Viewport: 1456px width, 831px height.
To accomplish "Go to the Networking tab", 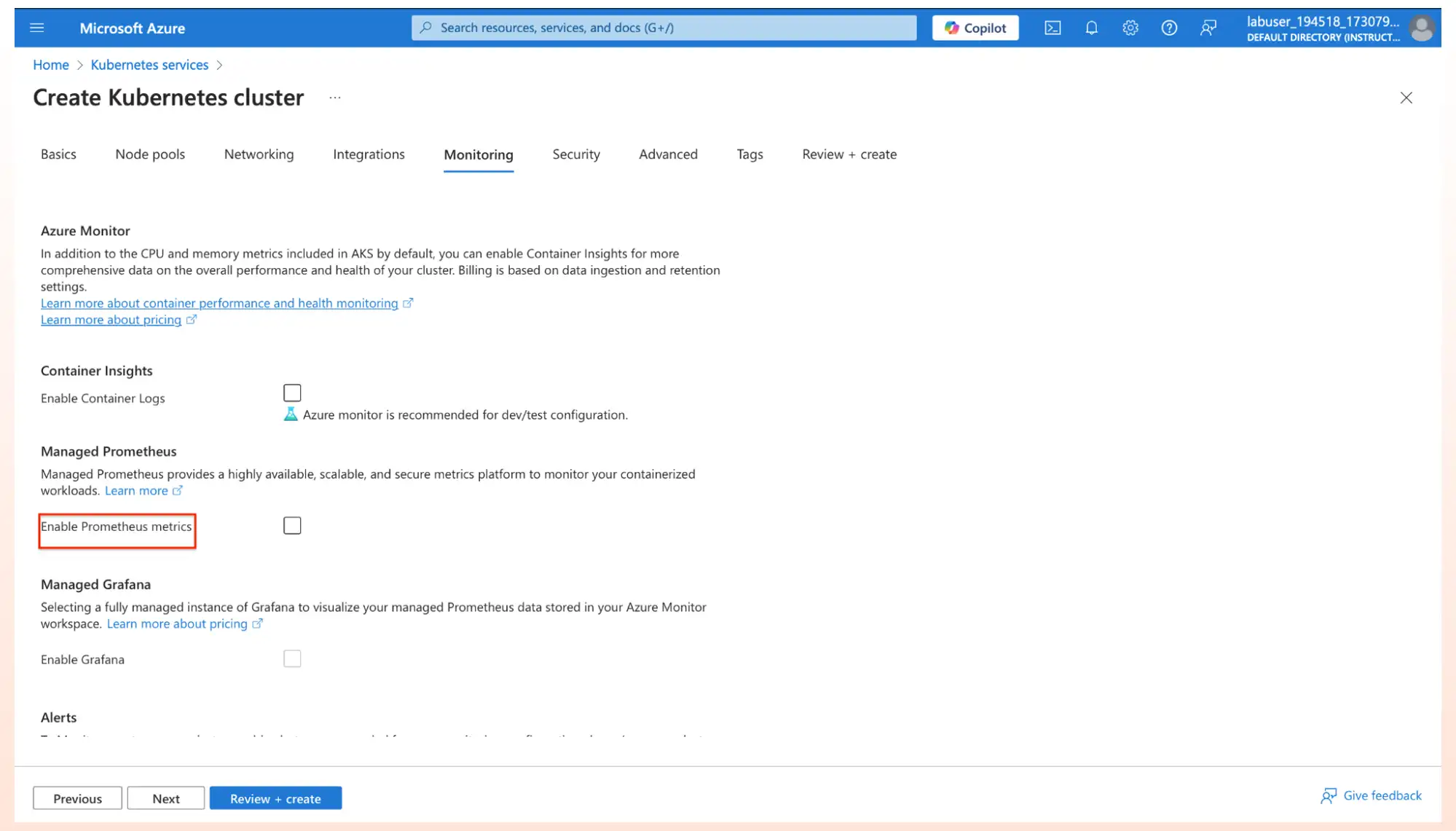I will [259, 154].
